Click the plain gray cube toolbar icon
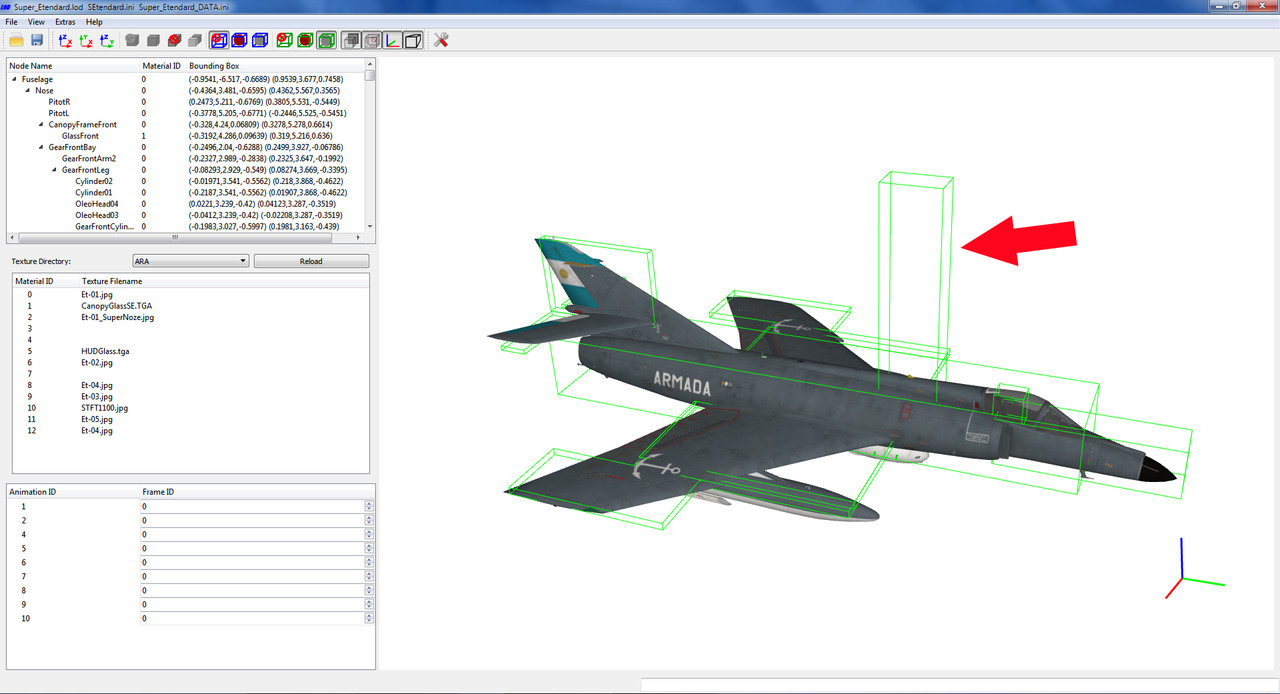 click(153, 41)
